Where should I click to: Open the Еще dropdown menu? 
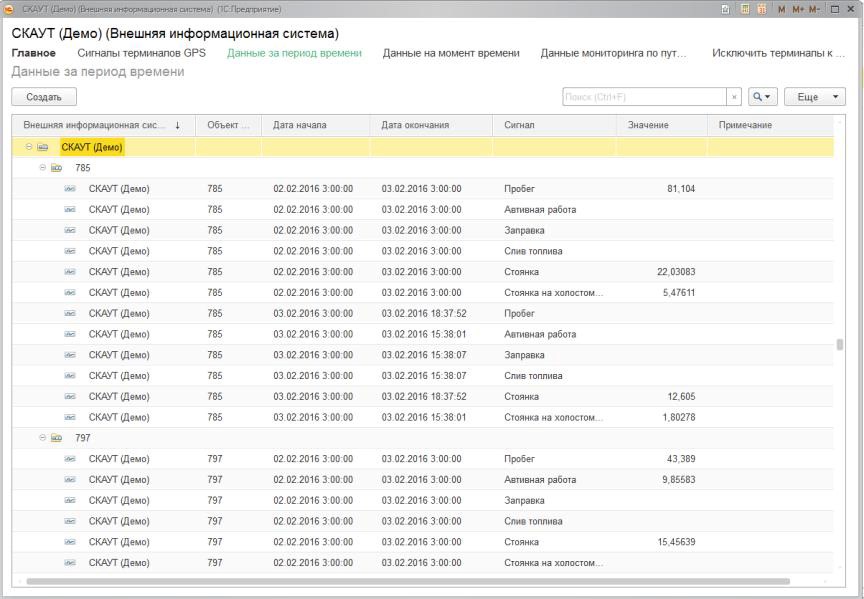pyautogui.click(x=814, y=97)
